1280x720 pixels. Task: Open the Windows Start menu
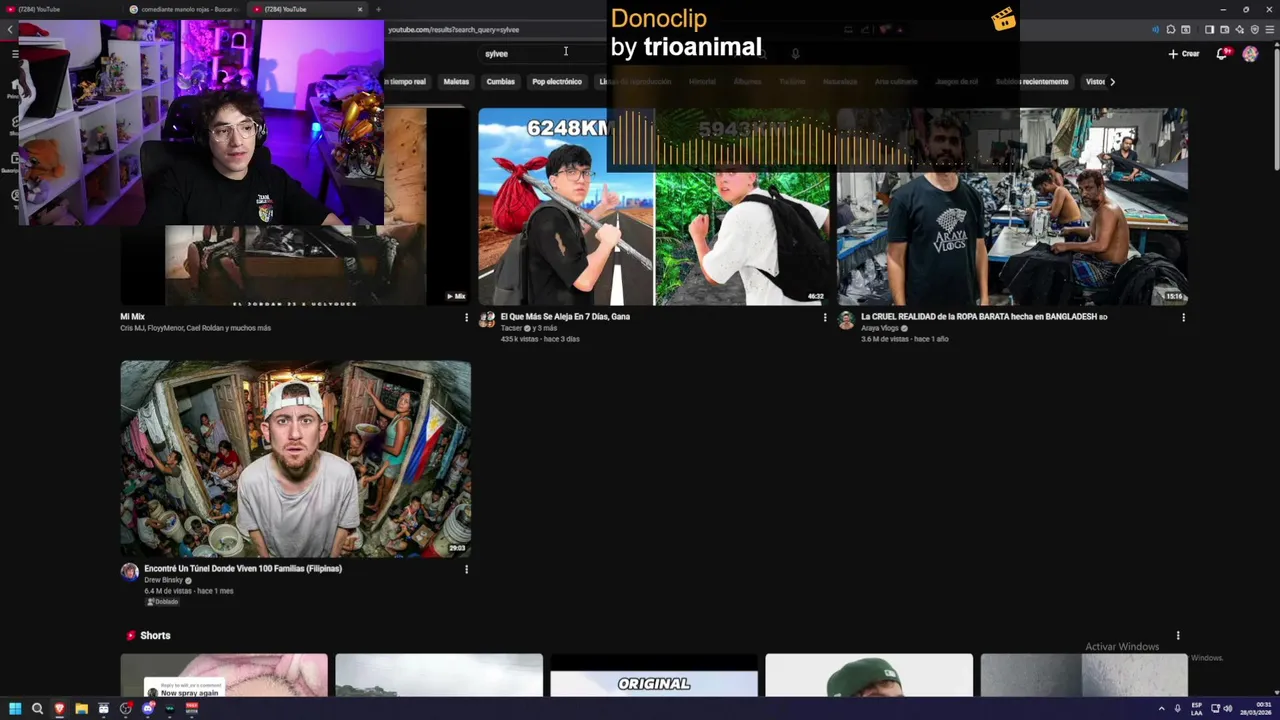(15, 708)
